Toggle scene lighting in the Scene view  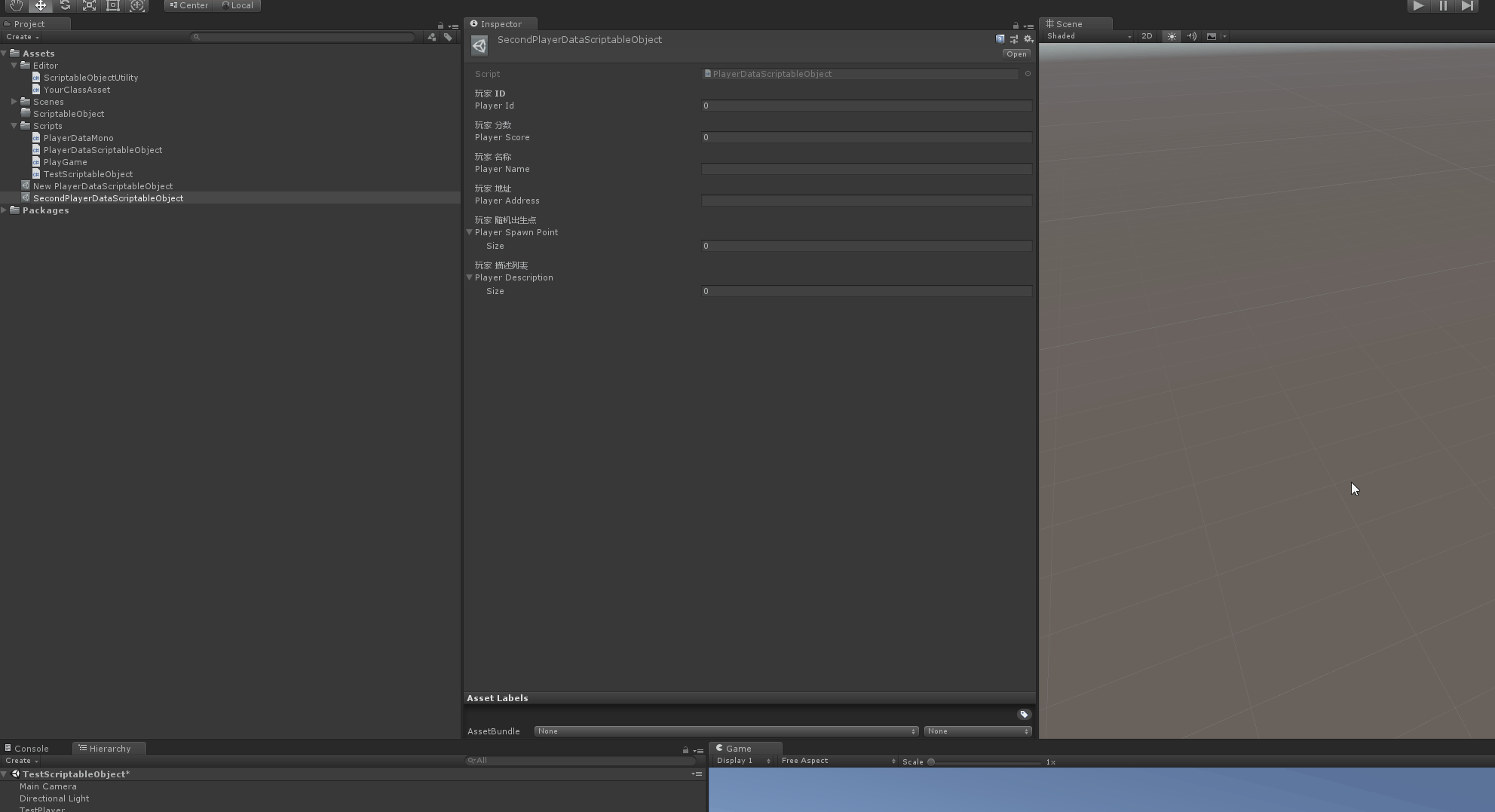click(x=1171, y=36)
